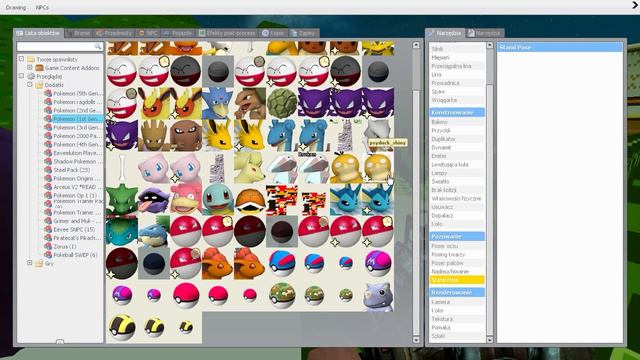640x360 pixels.
Task: Select the Flareon icon without star
Action: (153, 104)
